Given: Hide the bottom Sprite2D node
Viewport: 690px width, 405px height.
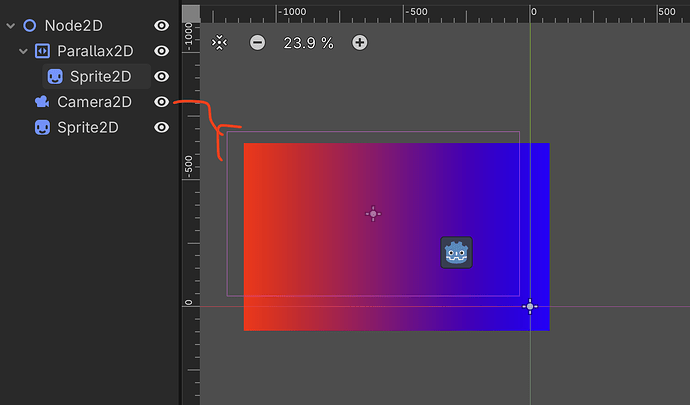Looking at the screenshot, I should tap(161, 128).
